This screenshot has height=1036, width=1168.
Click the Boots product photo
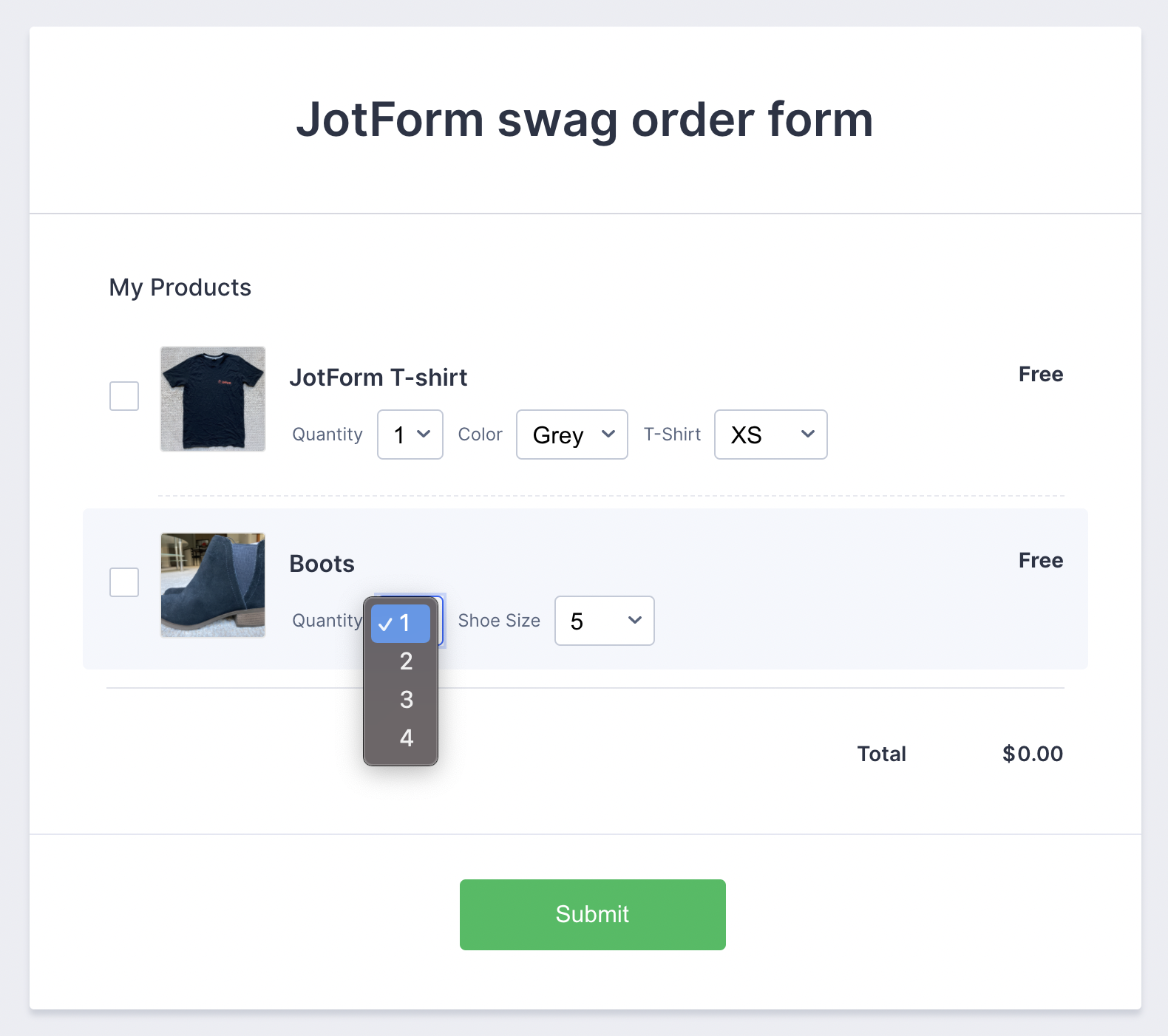(213, 585)
